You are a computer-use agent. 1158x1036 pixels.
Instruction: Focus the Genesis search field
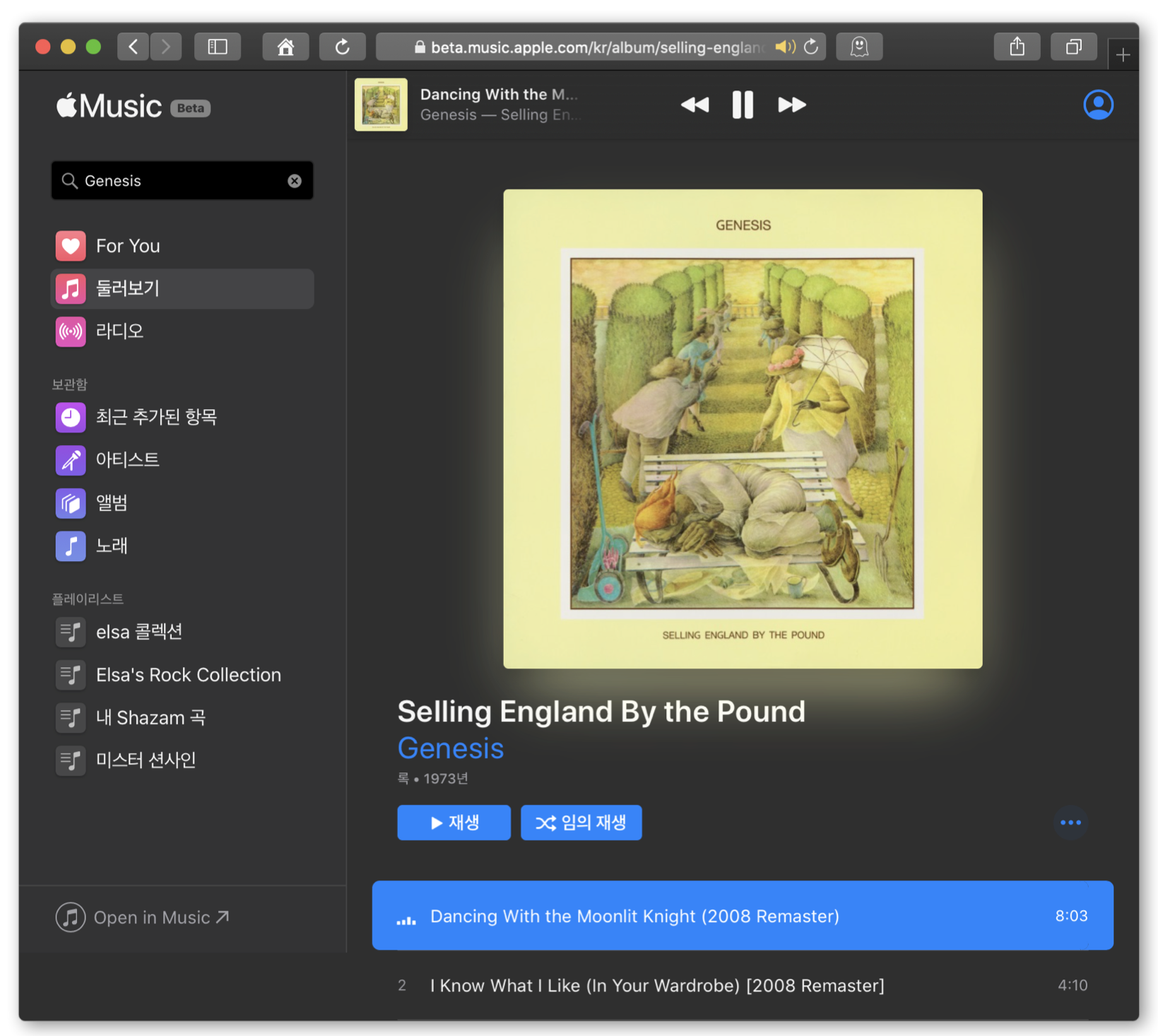182,181
